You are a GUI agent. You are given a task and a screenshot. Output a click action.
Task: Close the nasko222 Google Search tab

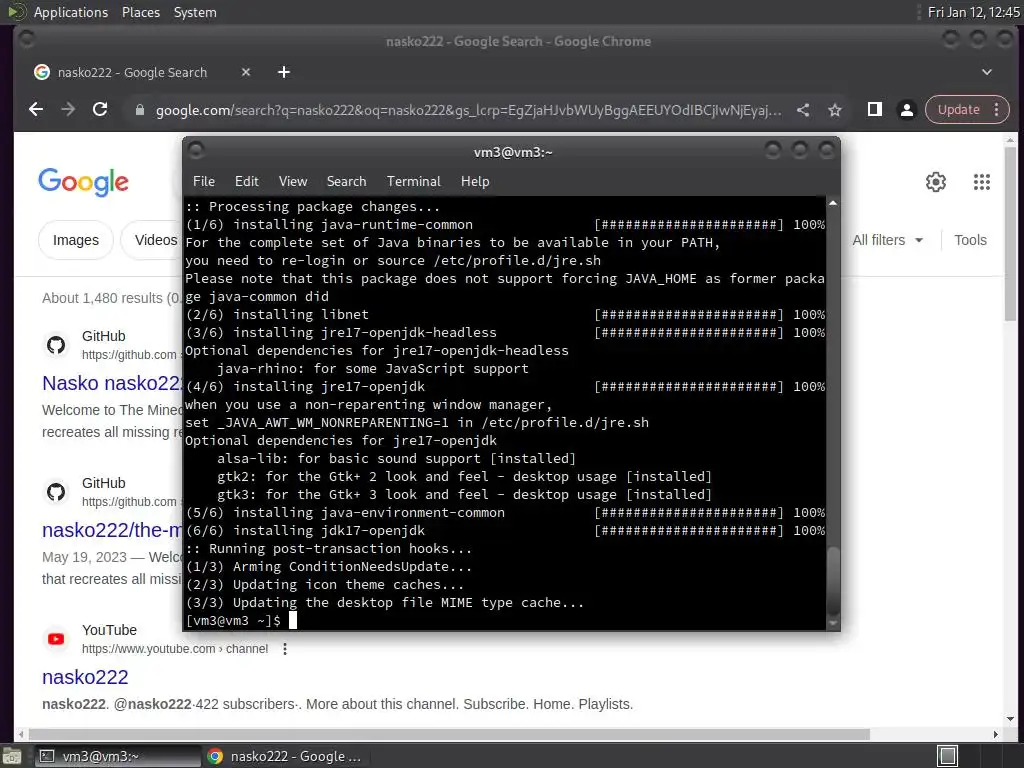coord(246,72)
